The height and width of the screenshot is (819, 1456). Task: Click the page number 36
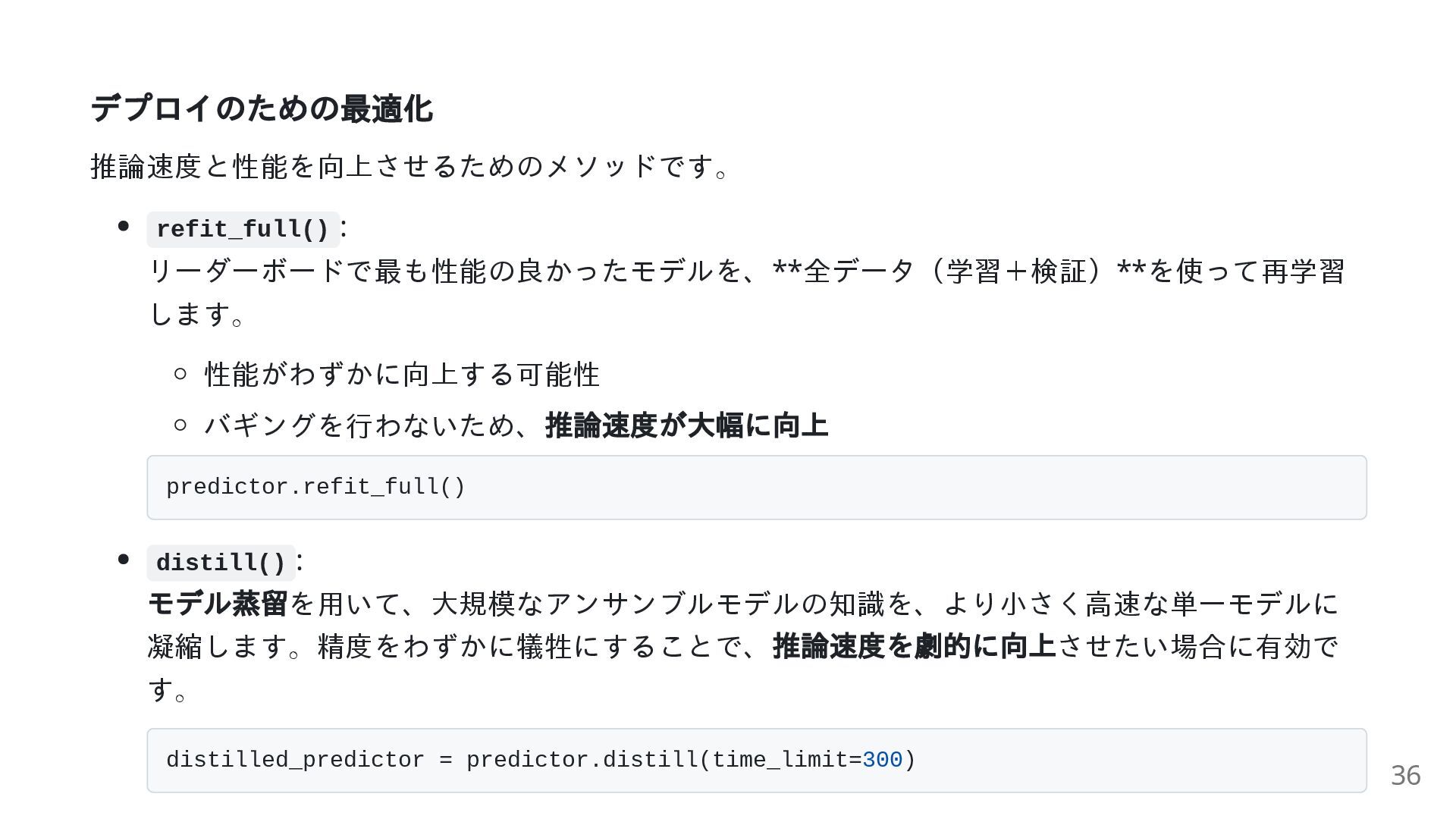(x=1405, y=775)
